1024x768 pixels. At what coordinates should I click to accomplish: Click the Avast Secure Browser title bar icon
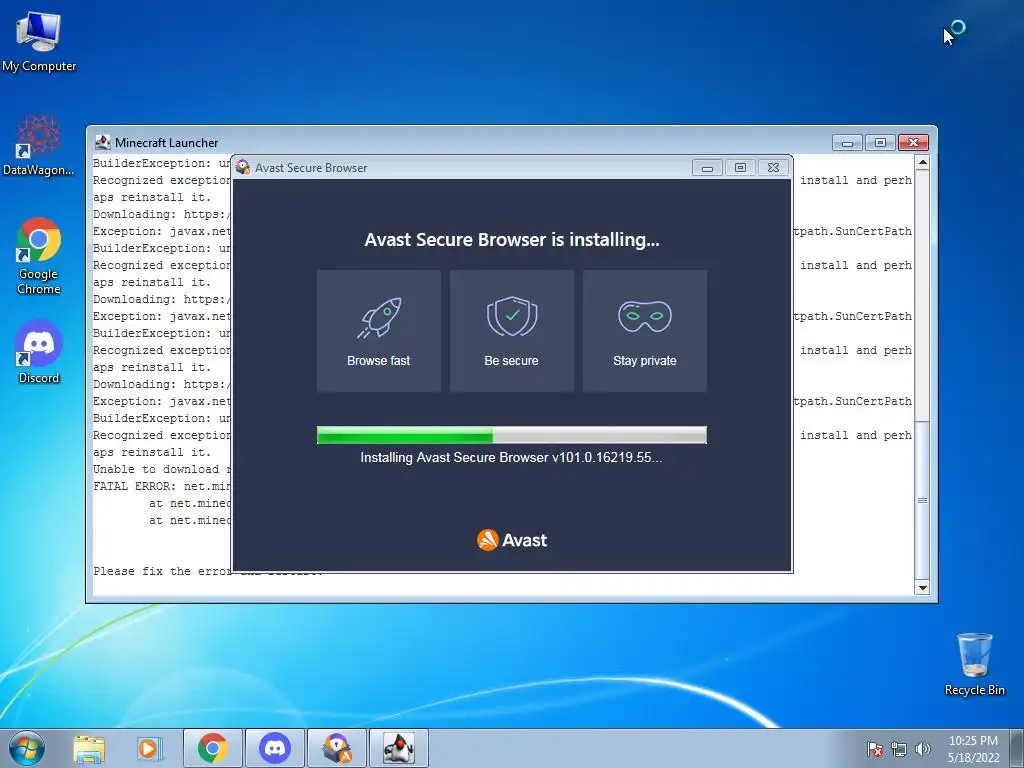(243, 167)
